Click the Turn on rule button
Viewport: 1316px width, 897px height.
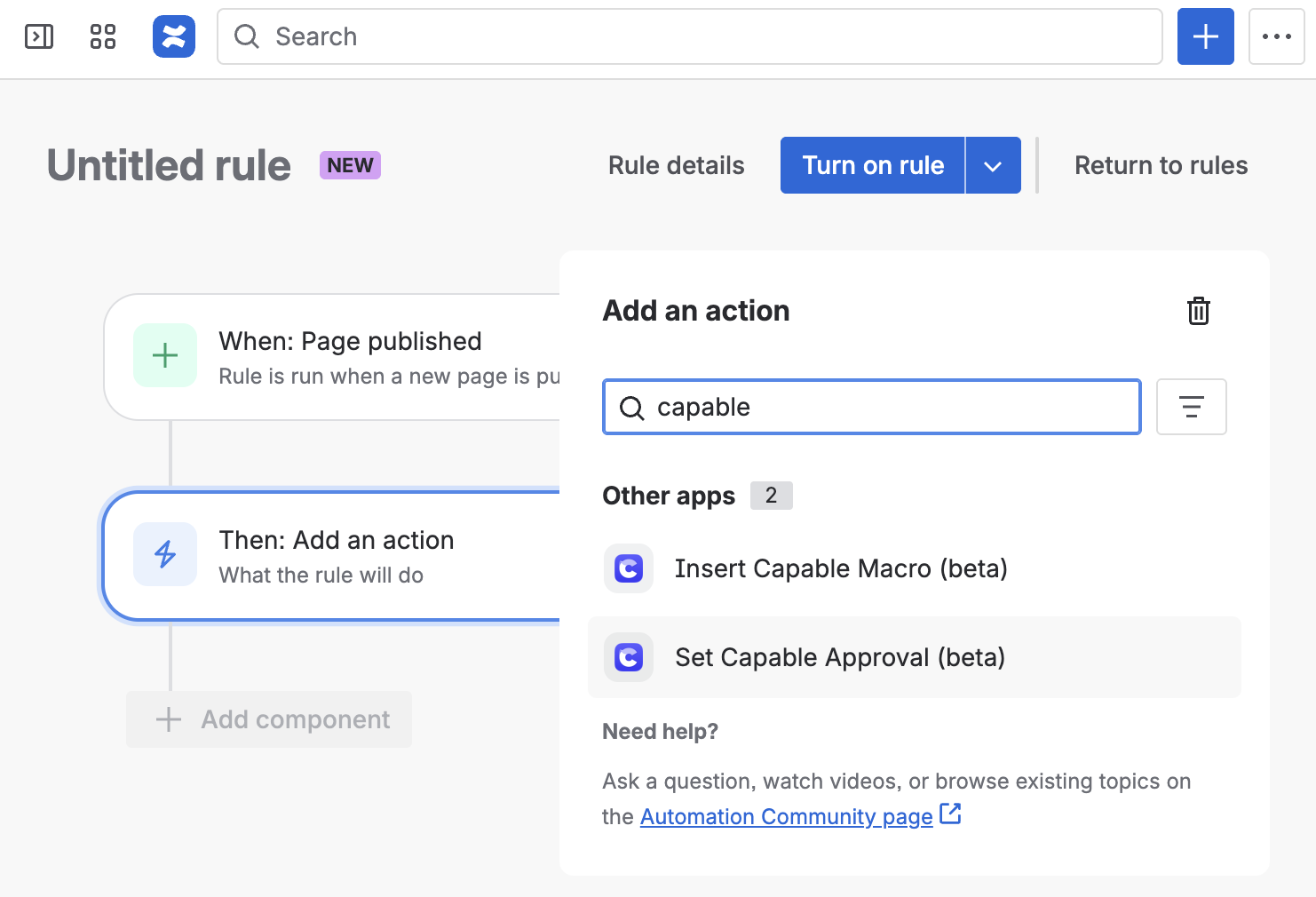pos(872,165)
